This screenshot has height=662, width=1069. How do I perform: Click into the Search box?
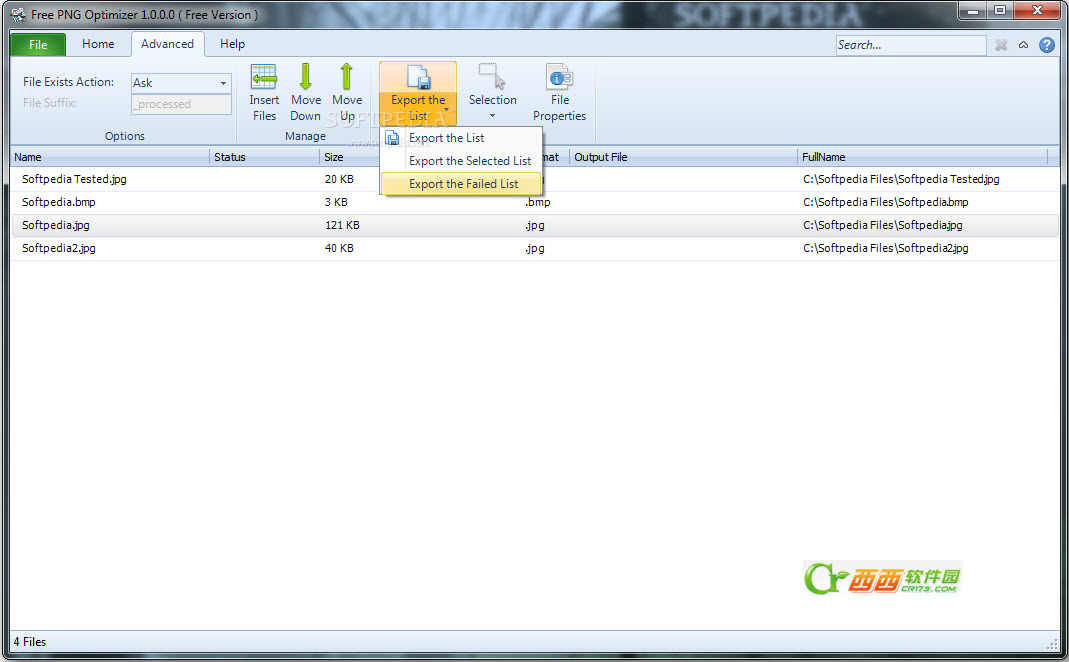(911, 45)
